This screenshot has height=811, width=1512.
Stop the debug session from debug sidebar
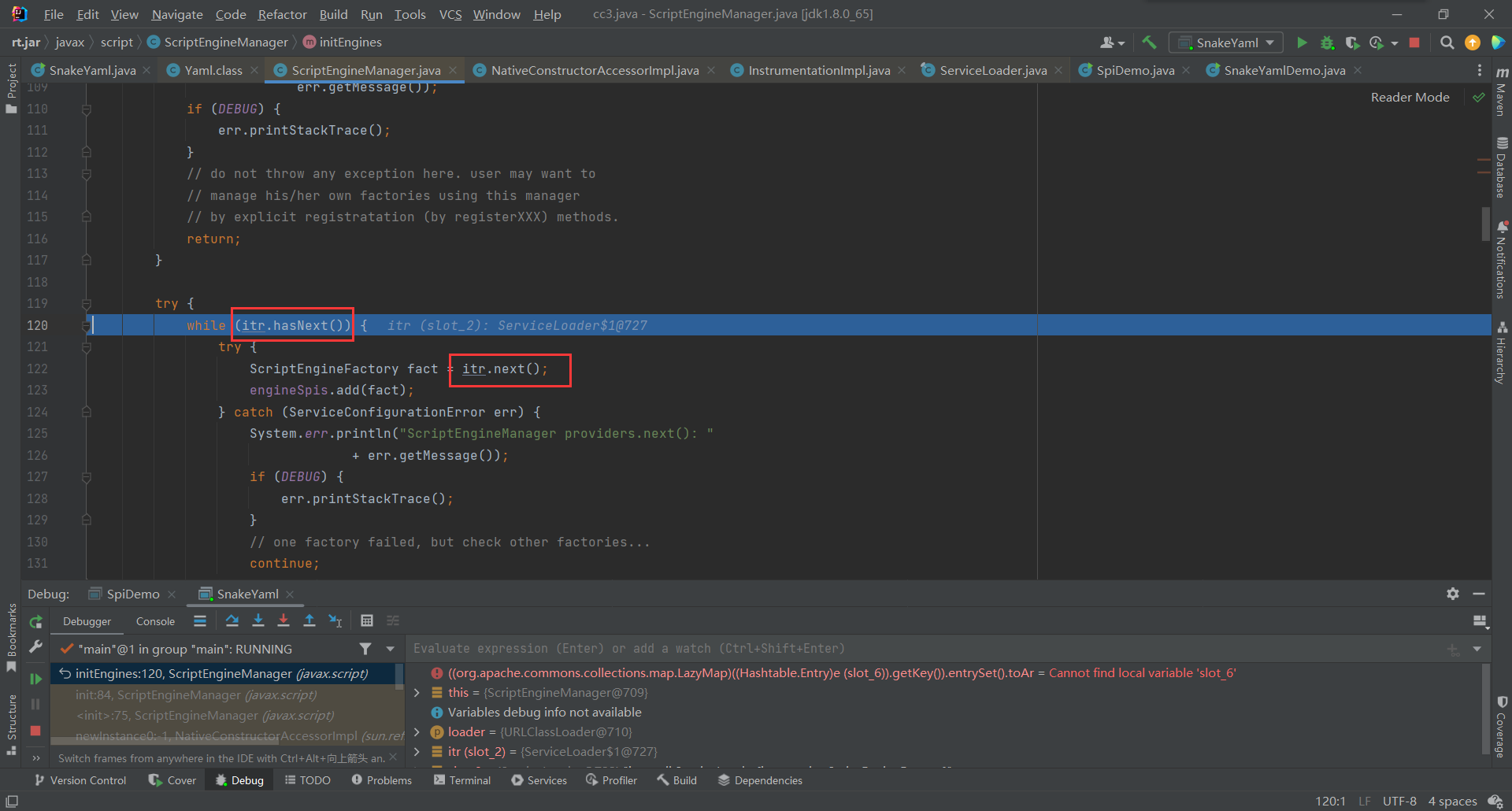[35, 731]
